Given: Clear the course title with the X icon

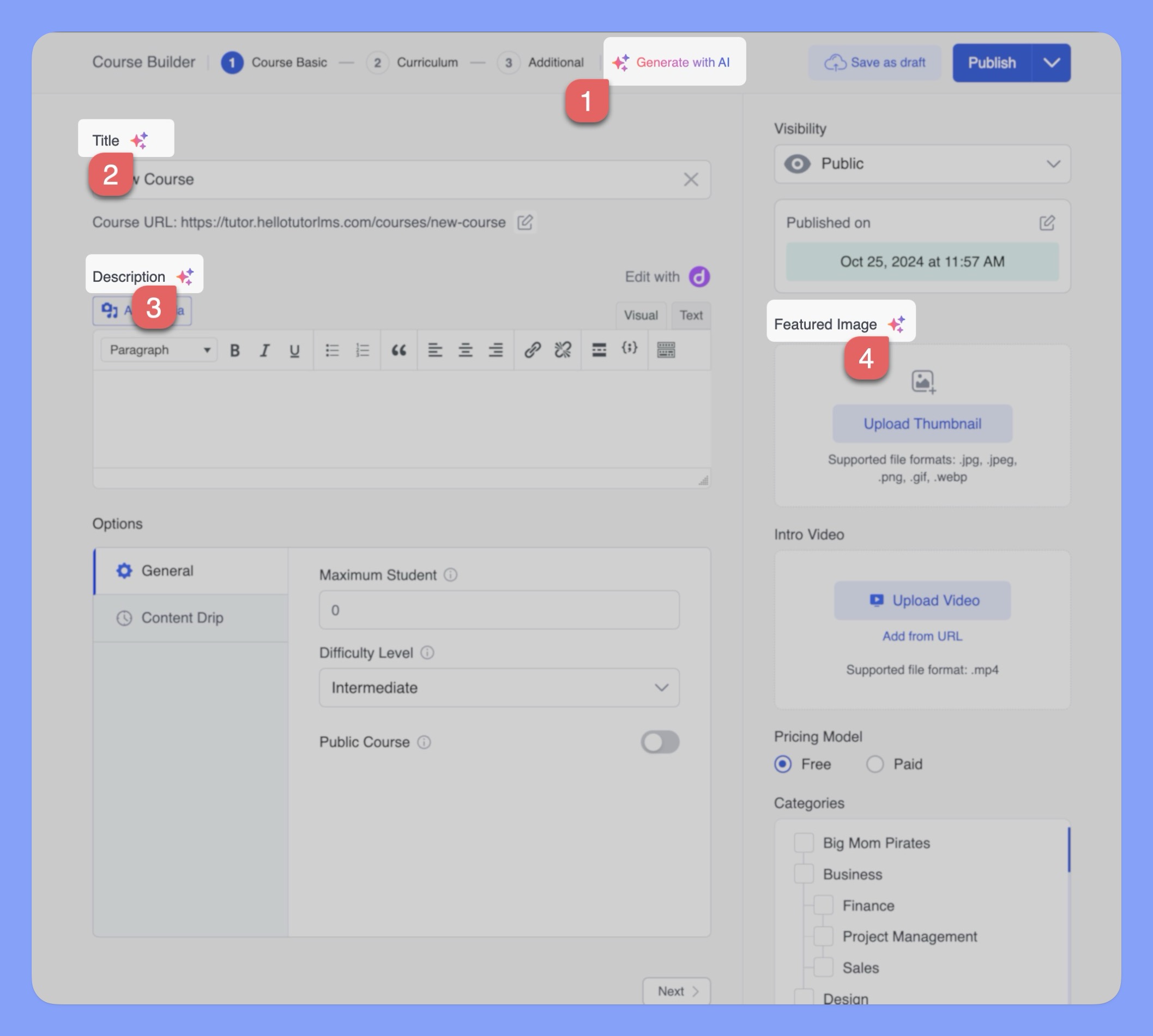Looking at the screenshot, I should tap(691, 179).
